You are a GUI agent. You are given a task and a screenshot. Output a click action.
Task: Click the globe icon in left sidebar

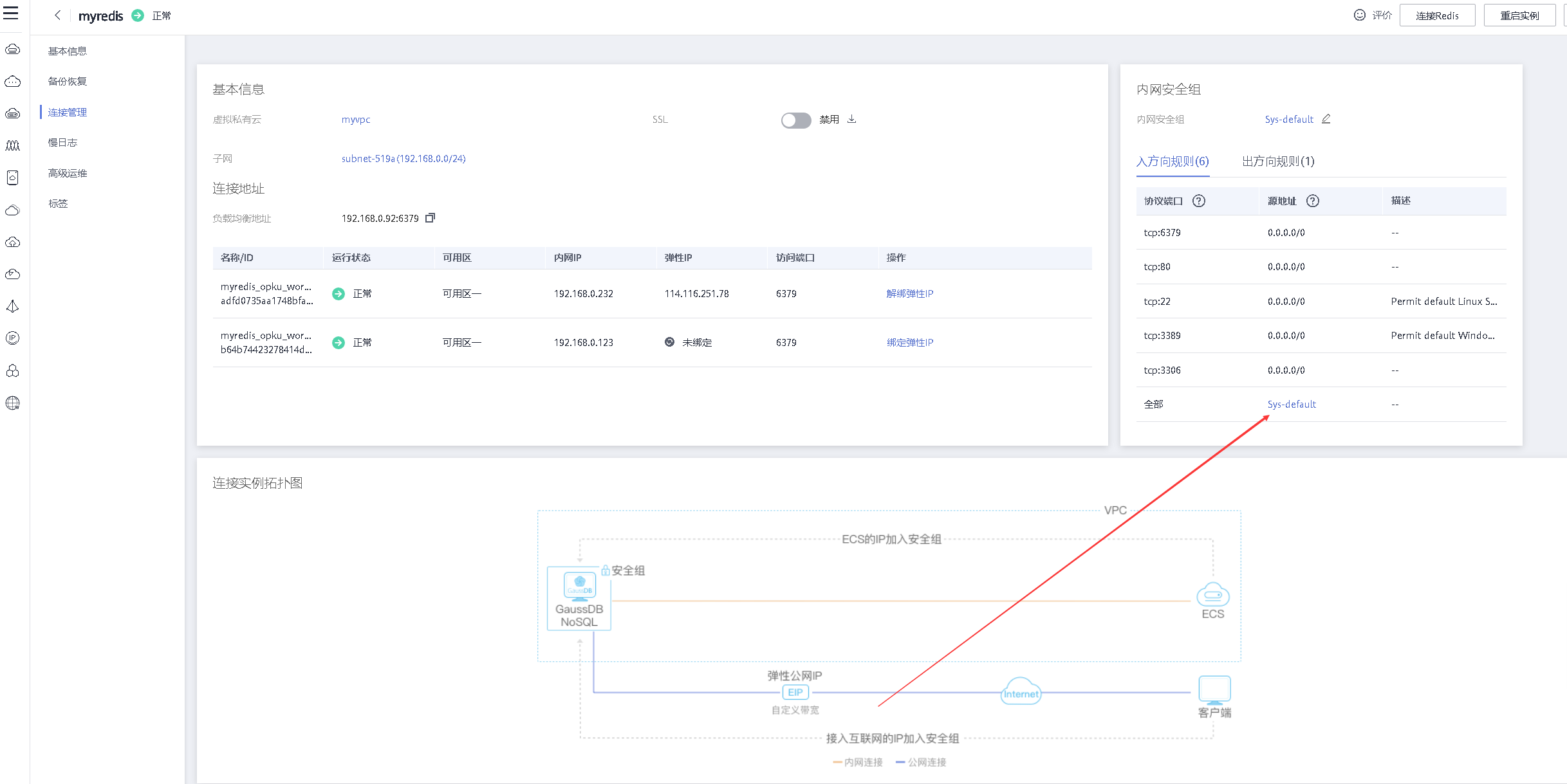12,403
